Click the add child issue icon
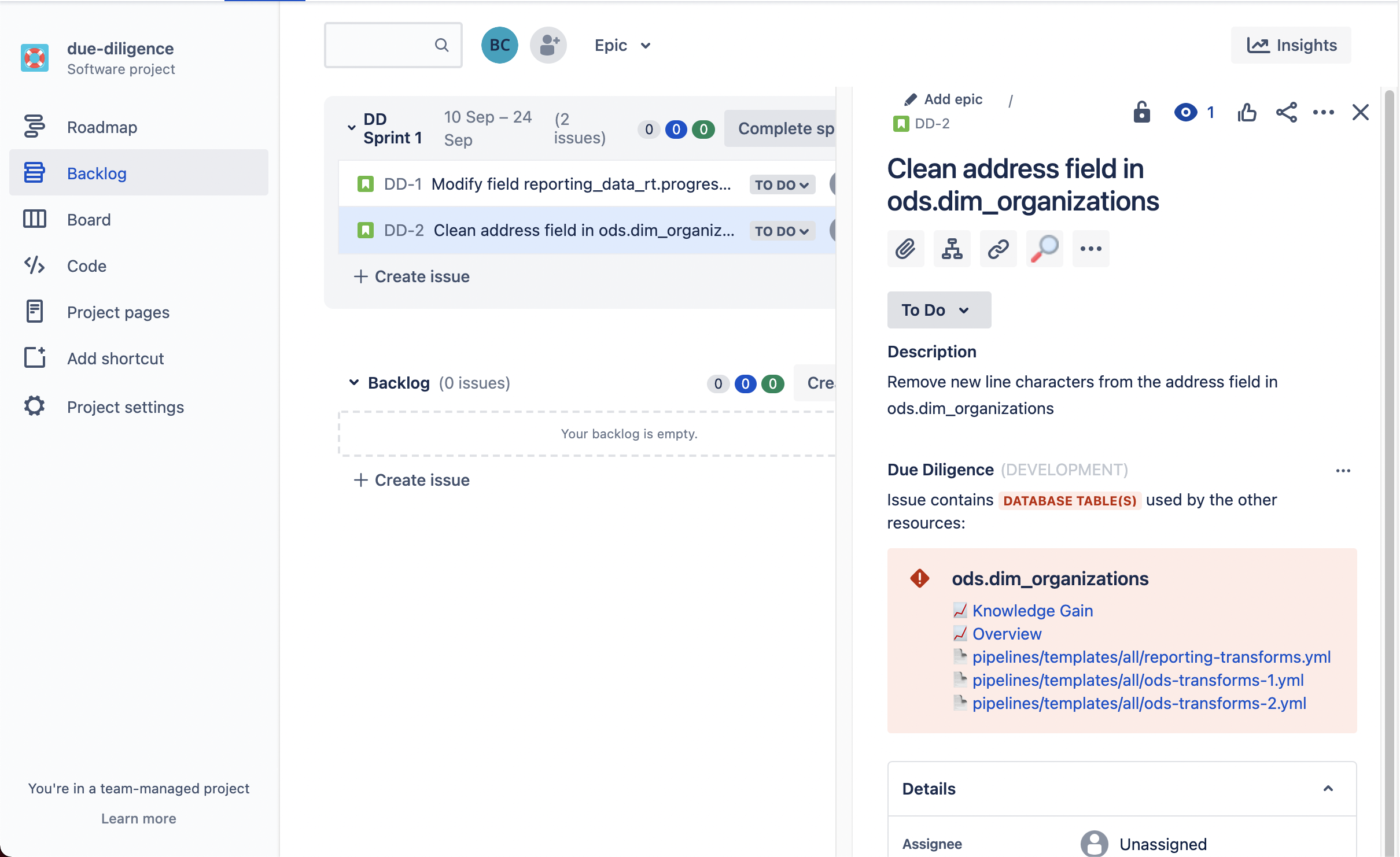Viewport: 1400px width, 857px height. (x=952, y=249)
